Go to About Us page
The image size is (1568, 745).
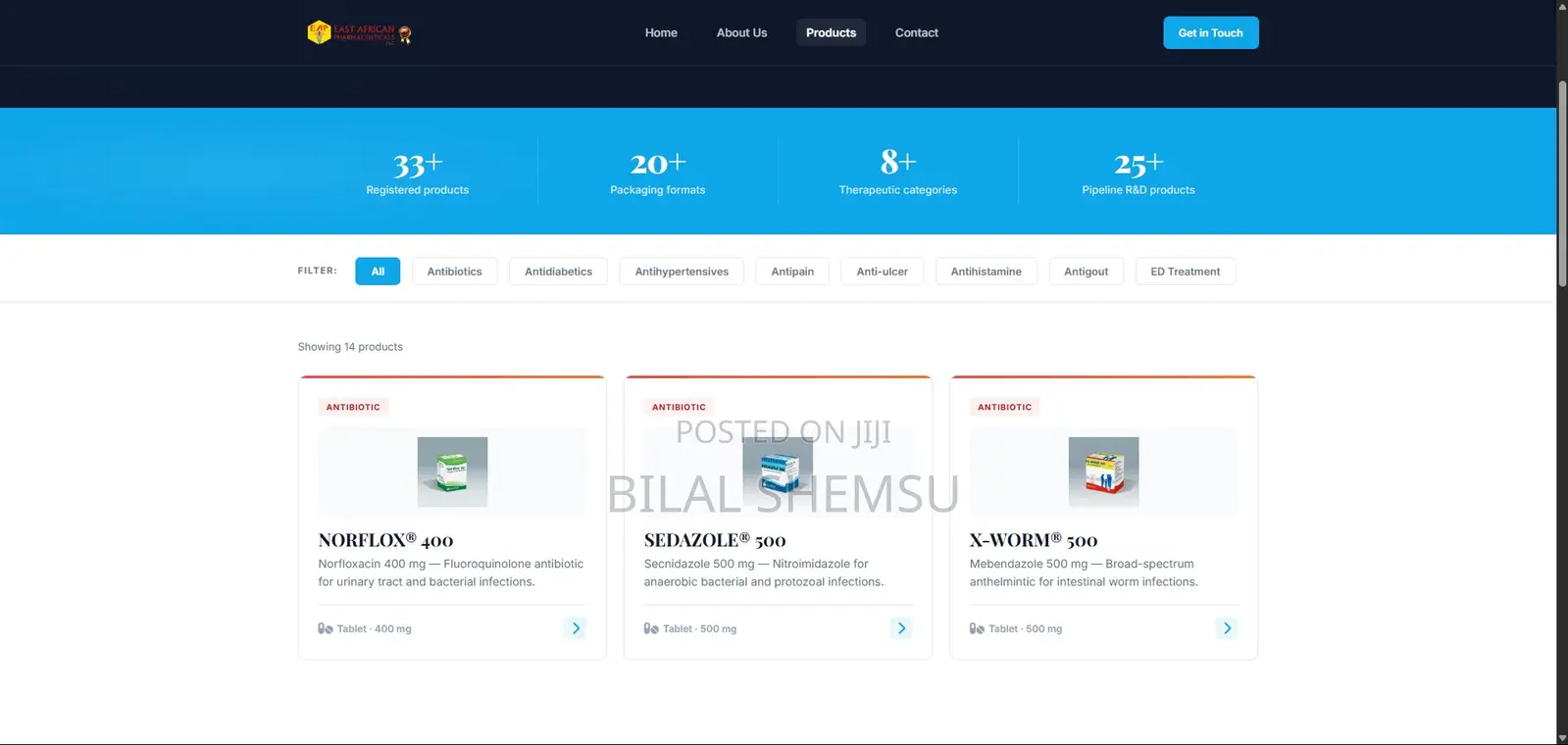click(741, 32)
